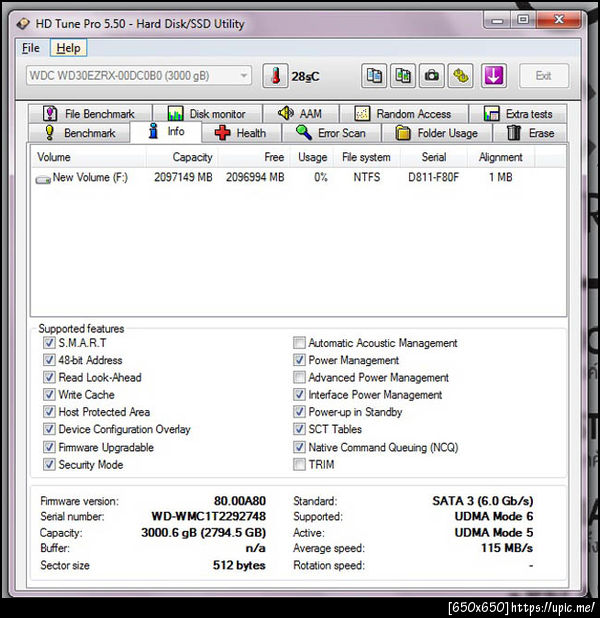The image size is (600, 618).
Task: Click the 2096994 MB free value
Action: [255, 177]
